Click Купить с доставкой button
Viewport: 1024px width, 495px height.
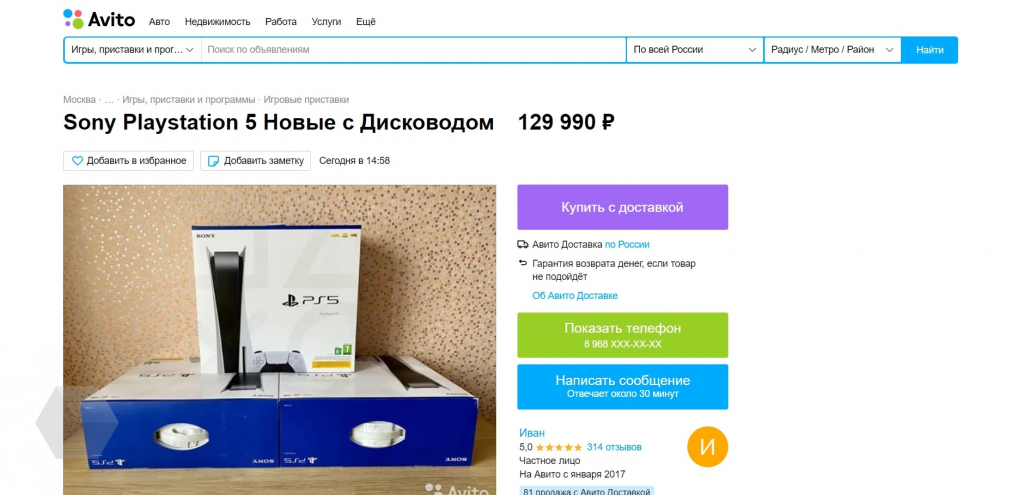(x=622, y=207)
